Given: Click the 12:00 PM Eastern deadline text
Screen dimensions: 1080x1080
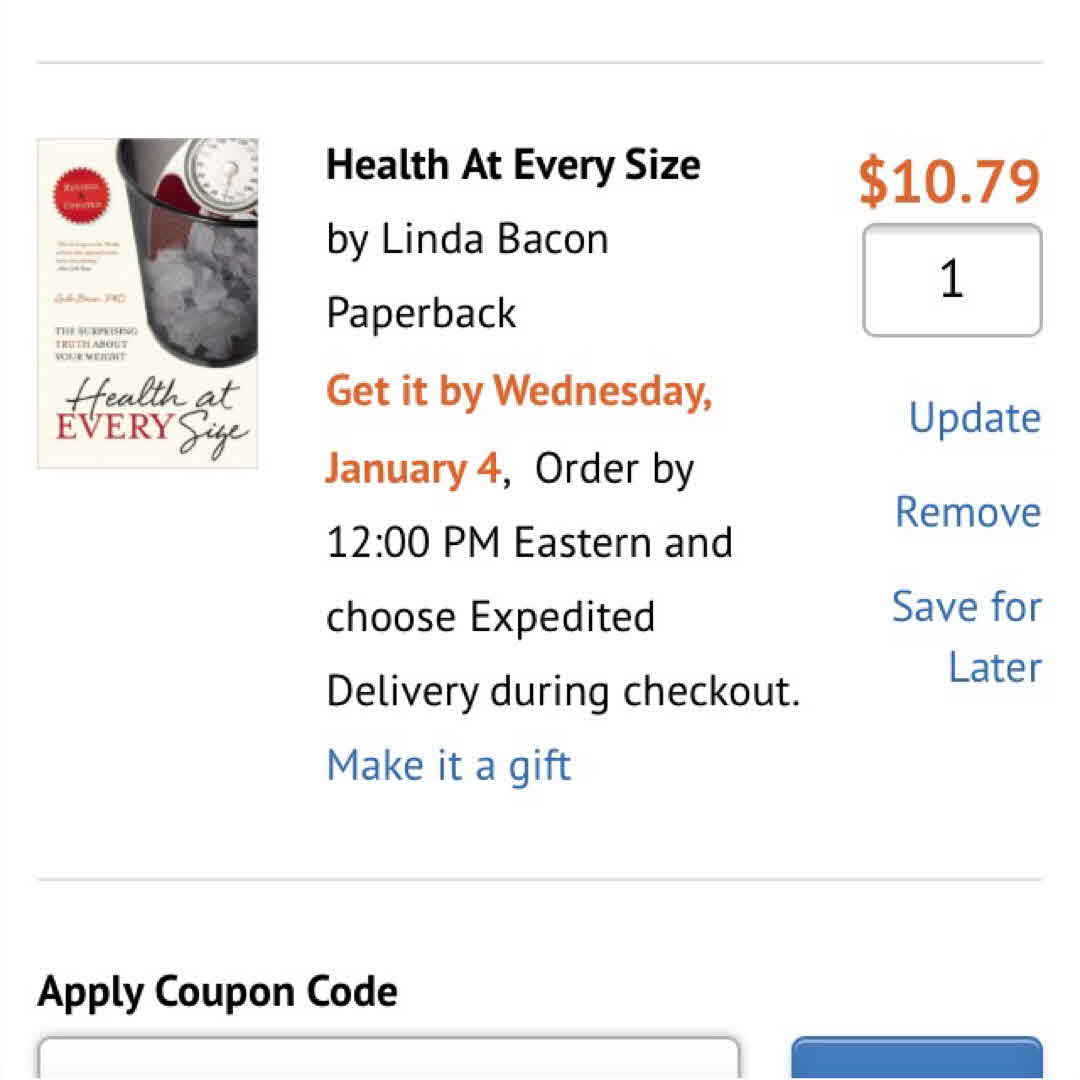Looking at the screenshot, I should (528, 543).
